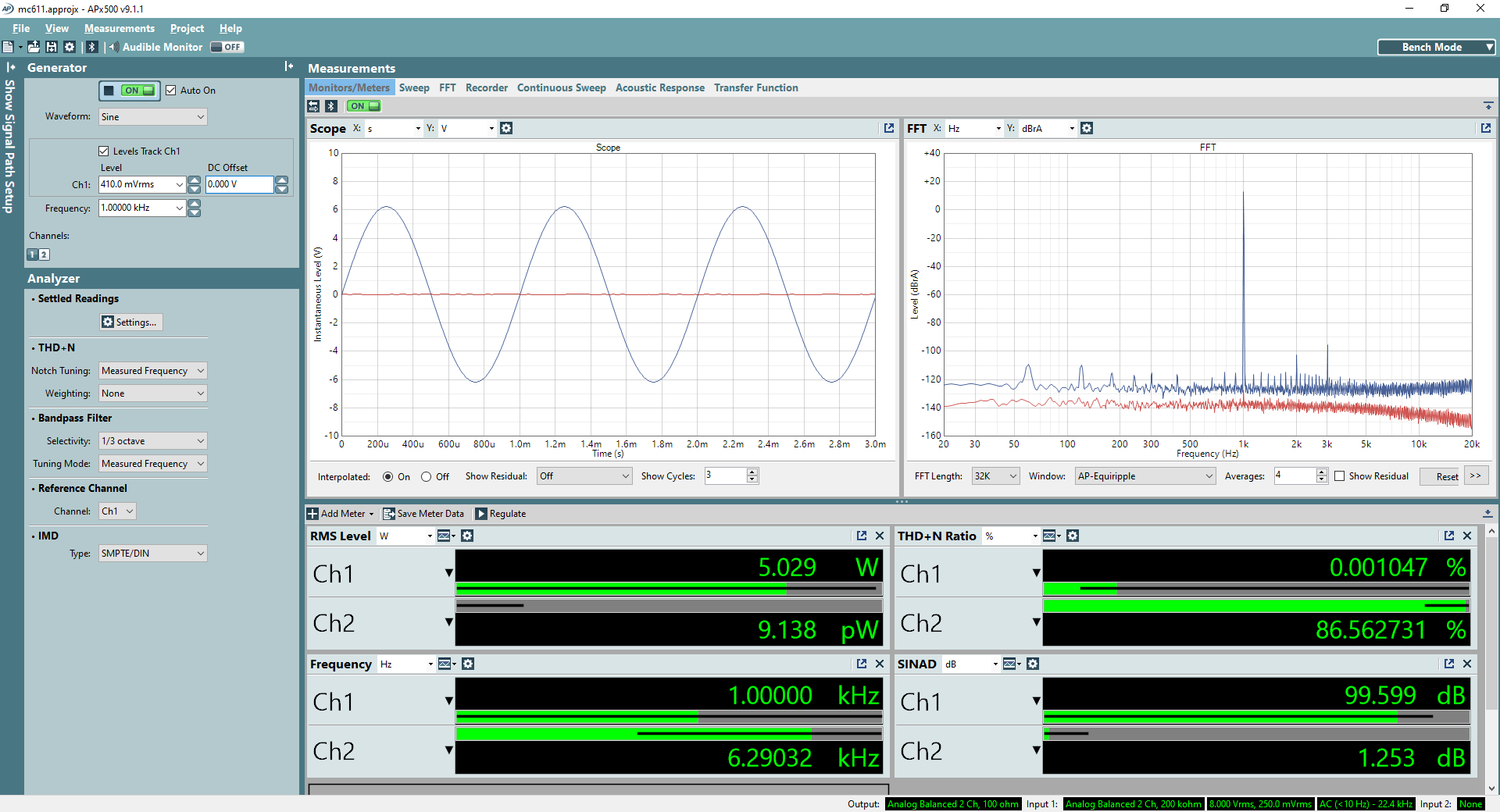Open SINAD meter settings gear

(1033, 664)
